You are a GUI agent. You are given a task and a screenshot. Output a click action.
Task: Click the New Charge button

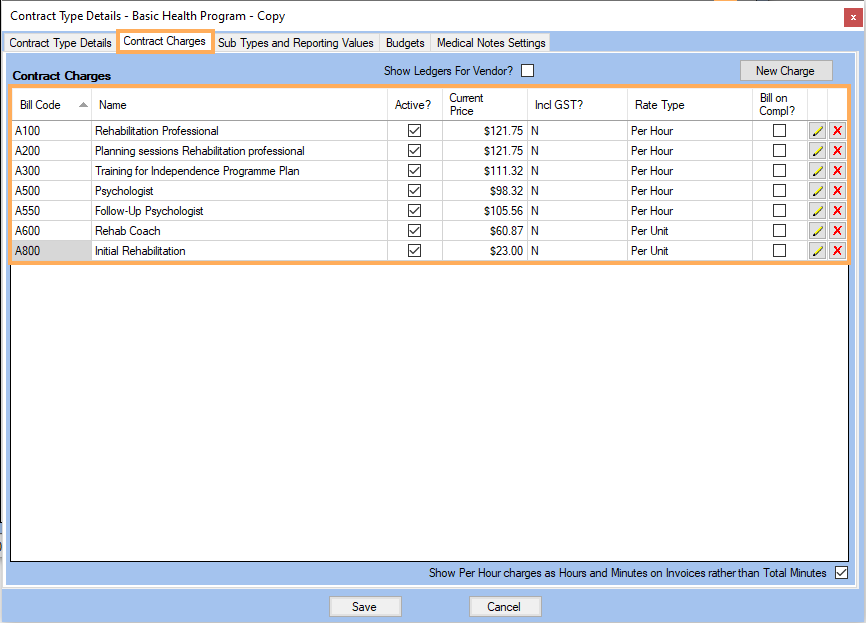point(785,71)
